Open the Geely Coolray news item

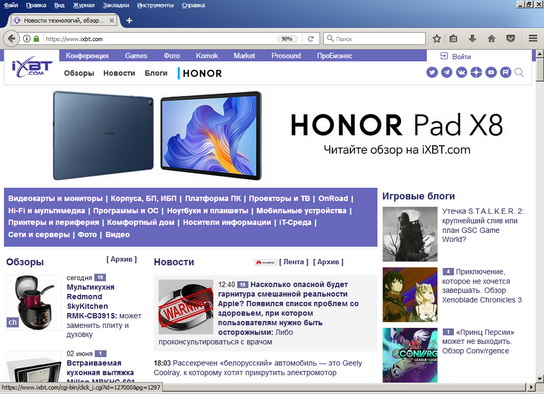[x=258, y=368]
